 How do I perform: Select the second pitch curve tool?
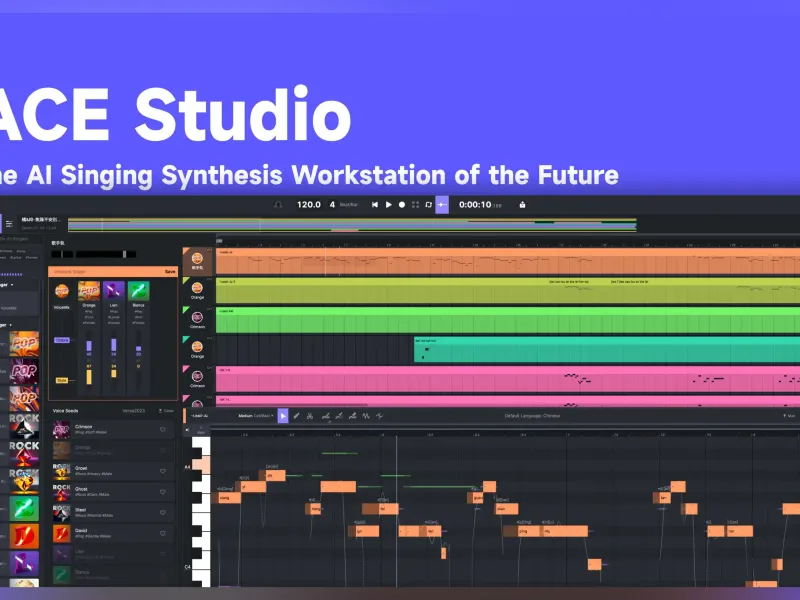339,416
